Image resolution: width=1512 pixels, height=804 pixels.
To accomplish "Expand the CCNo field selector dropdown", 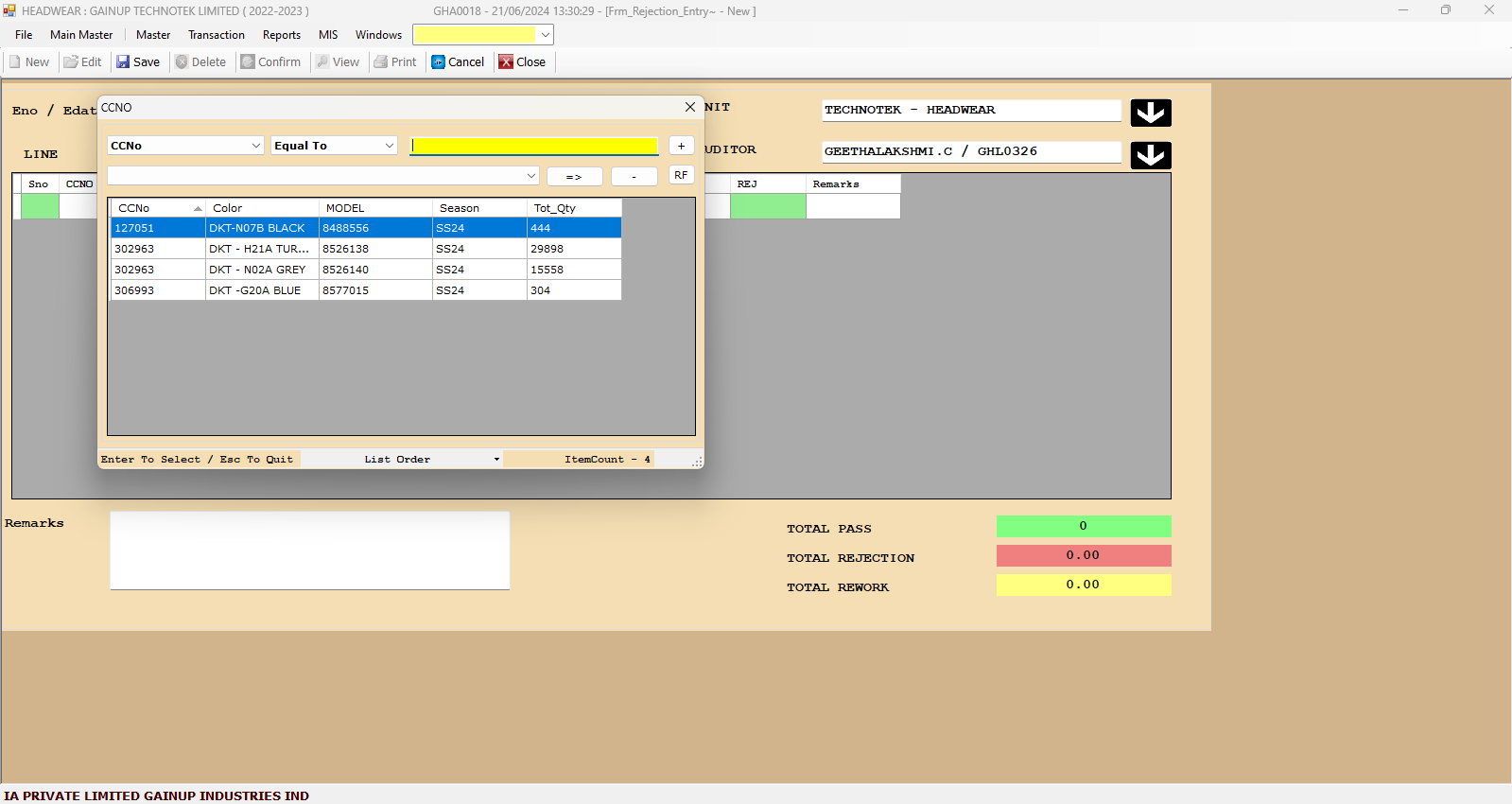I will pyautogui.click(x=255, y=146).
